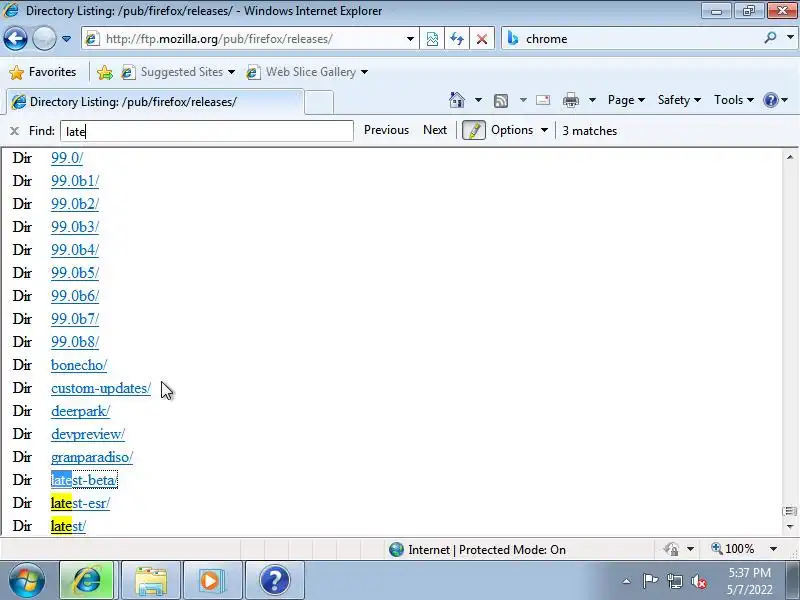Click the Home page icon
Viewport: 800px width, 600px height.
point(457,100)
